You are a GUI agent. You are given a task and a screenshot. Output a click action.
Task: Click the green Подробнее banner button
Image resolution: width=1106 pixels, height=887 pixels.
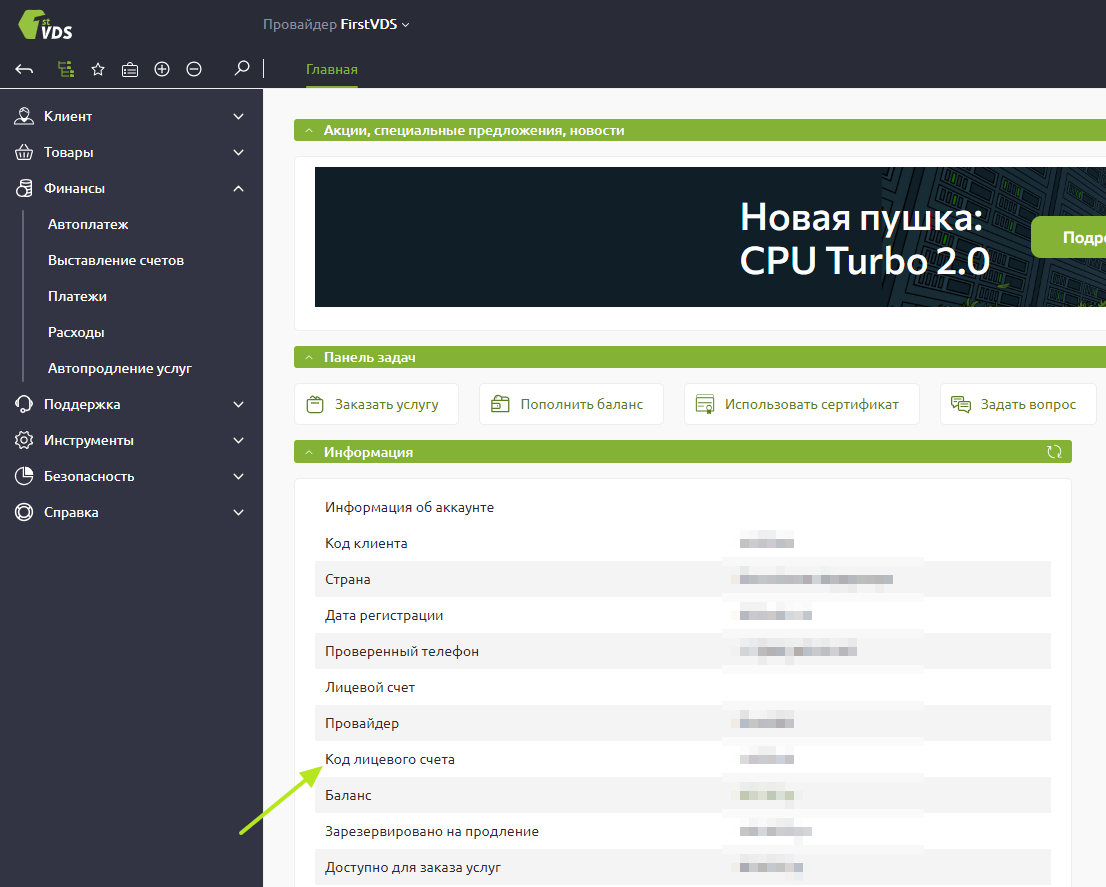tap(1069, 238)
